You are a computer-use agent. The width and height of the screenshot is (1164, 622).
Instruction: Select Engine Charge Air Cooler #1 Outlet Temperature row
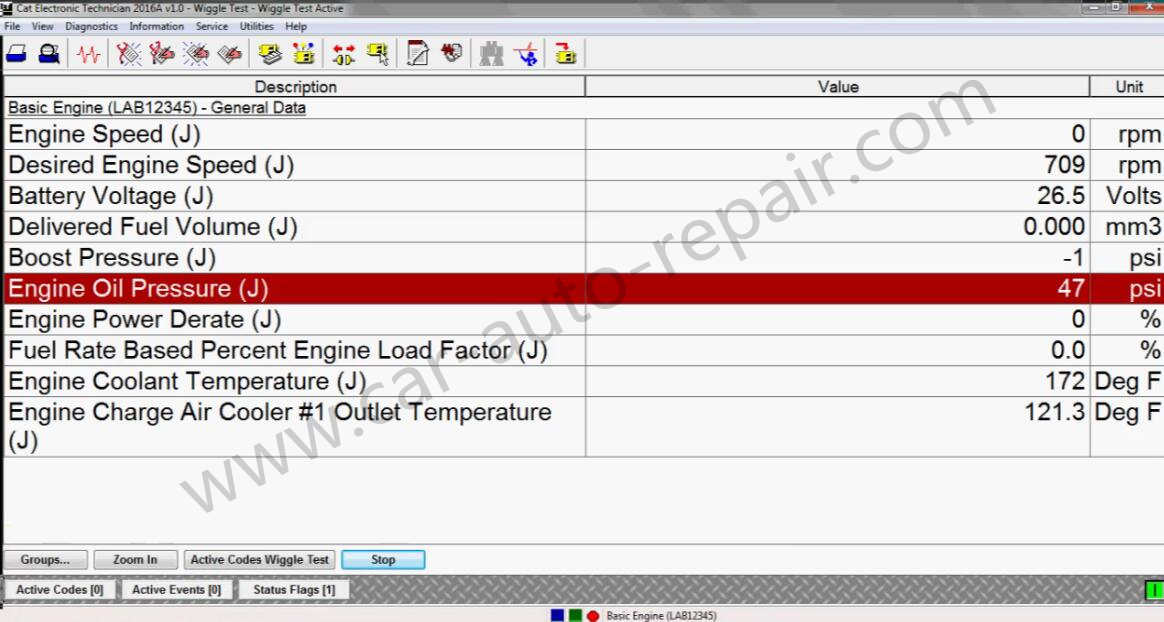583,426
